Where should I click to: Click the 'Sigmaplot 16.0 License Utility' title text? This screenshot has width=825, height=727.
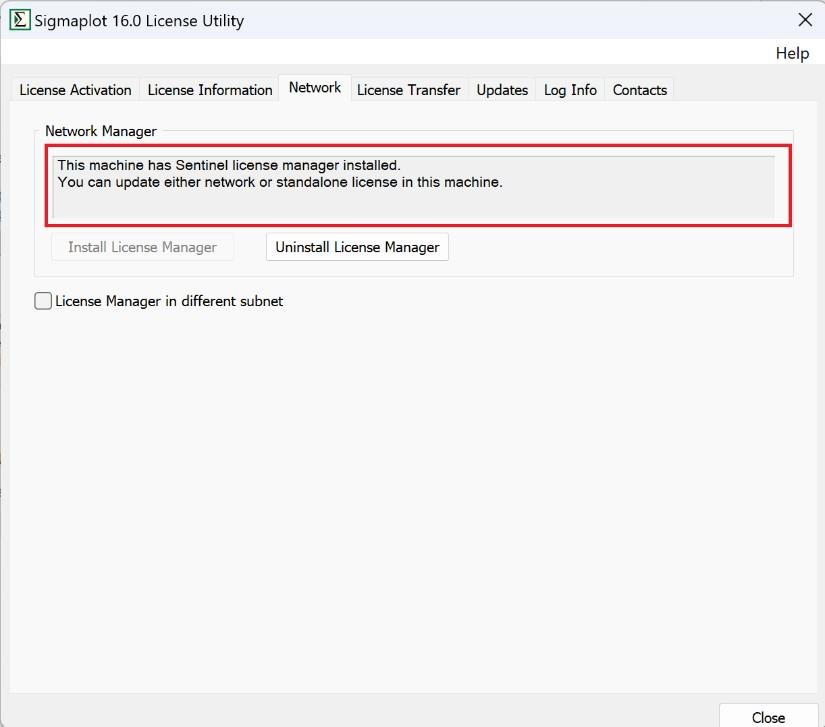[x=139, y=21]
